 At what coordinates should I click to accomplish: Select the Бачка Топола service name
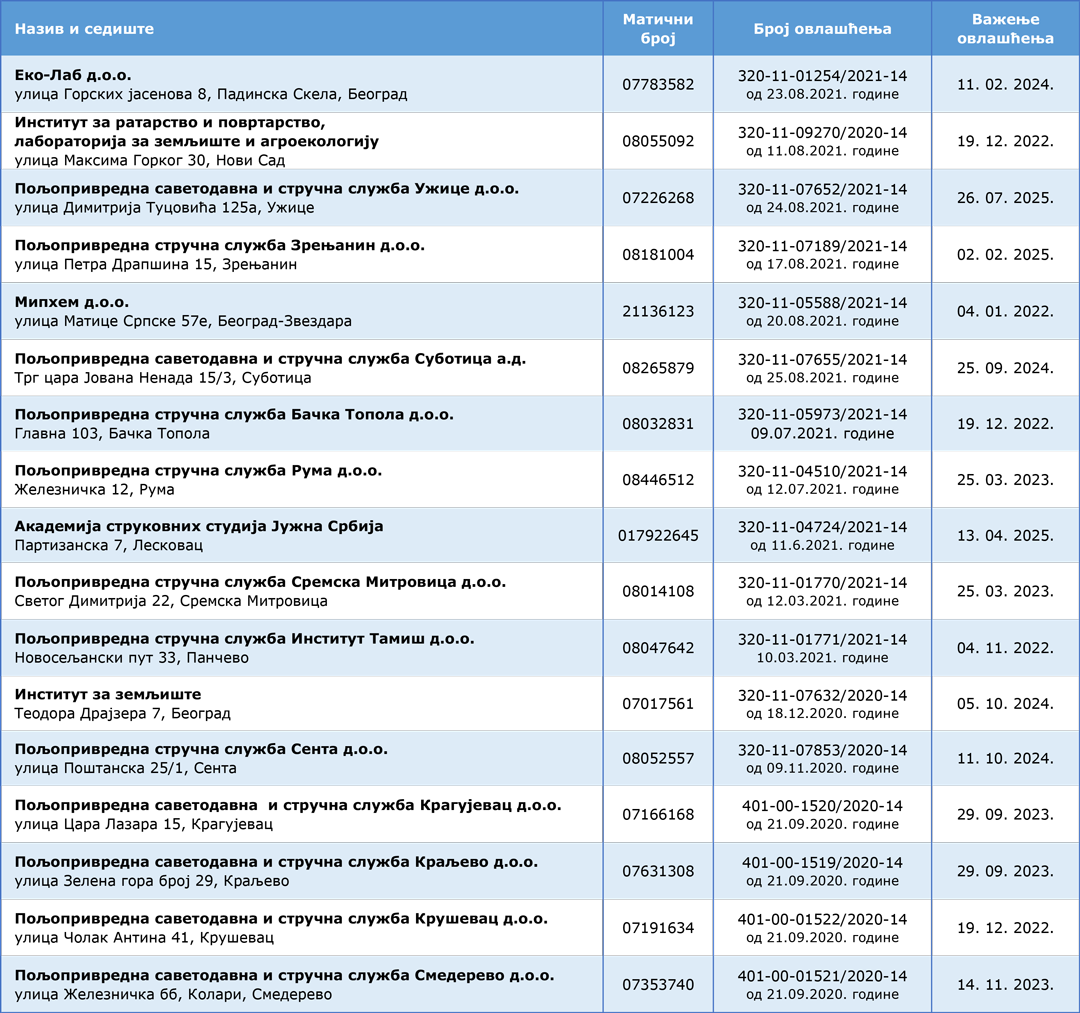pos(234,414)
